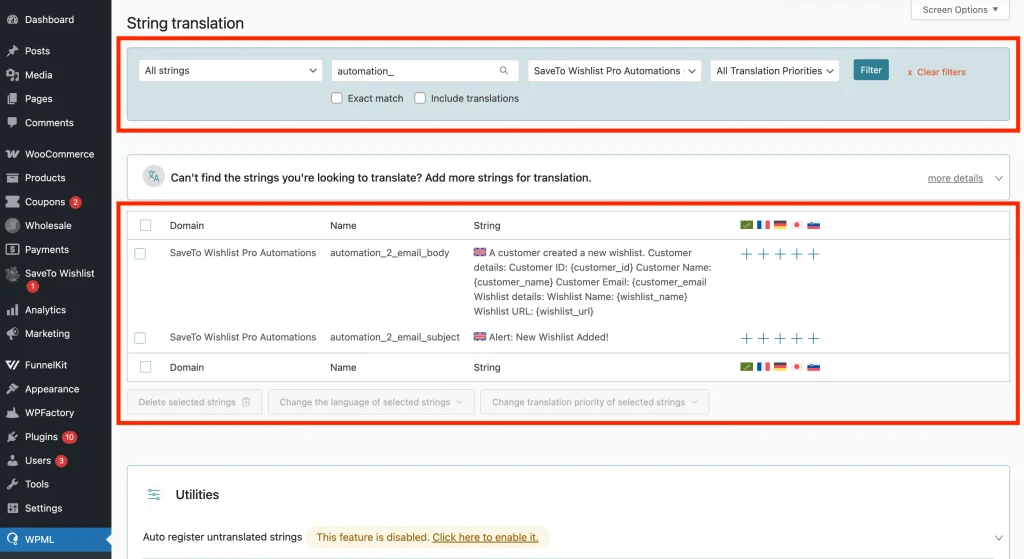Open Plugins menu with 10 updates
The image size is (1024, 559).
pyautogui.click(x=41, y=437)
